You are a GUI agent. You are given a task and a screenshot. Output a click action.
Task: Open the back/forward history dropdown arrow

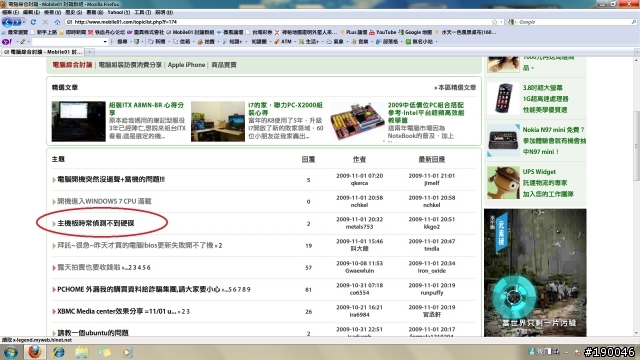(24, 22)
